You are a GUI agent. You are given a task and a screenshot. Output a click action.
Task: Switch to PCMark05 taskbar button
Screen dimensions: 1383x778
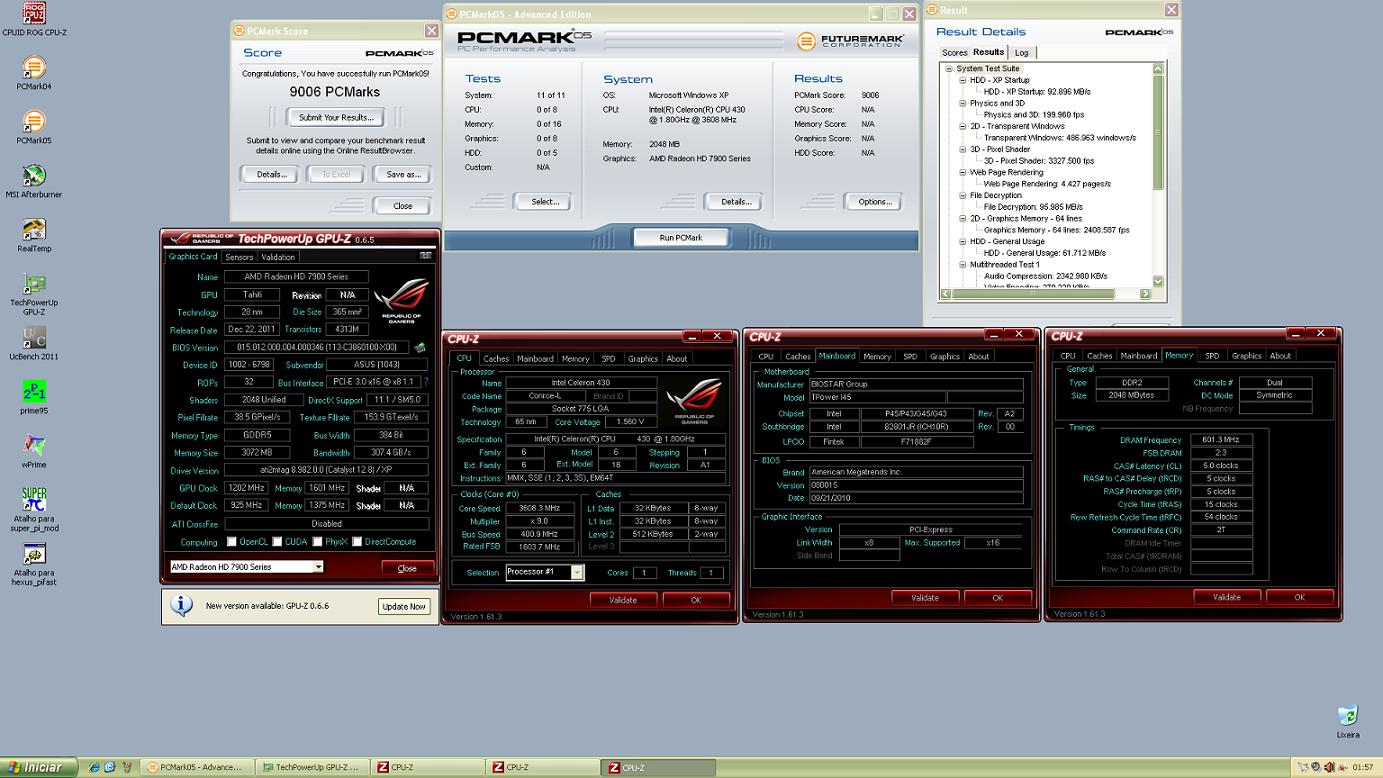coord(198,767)
